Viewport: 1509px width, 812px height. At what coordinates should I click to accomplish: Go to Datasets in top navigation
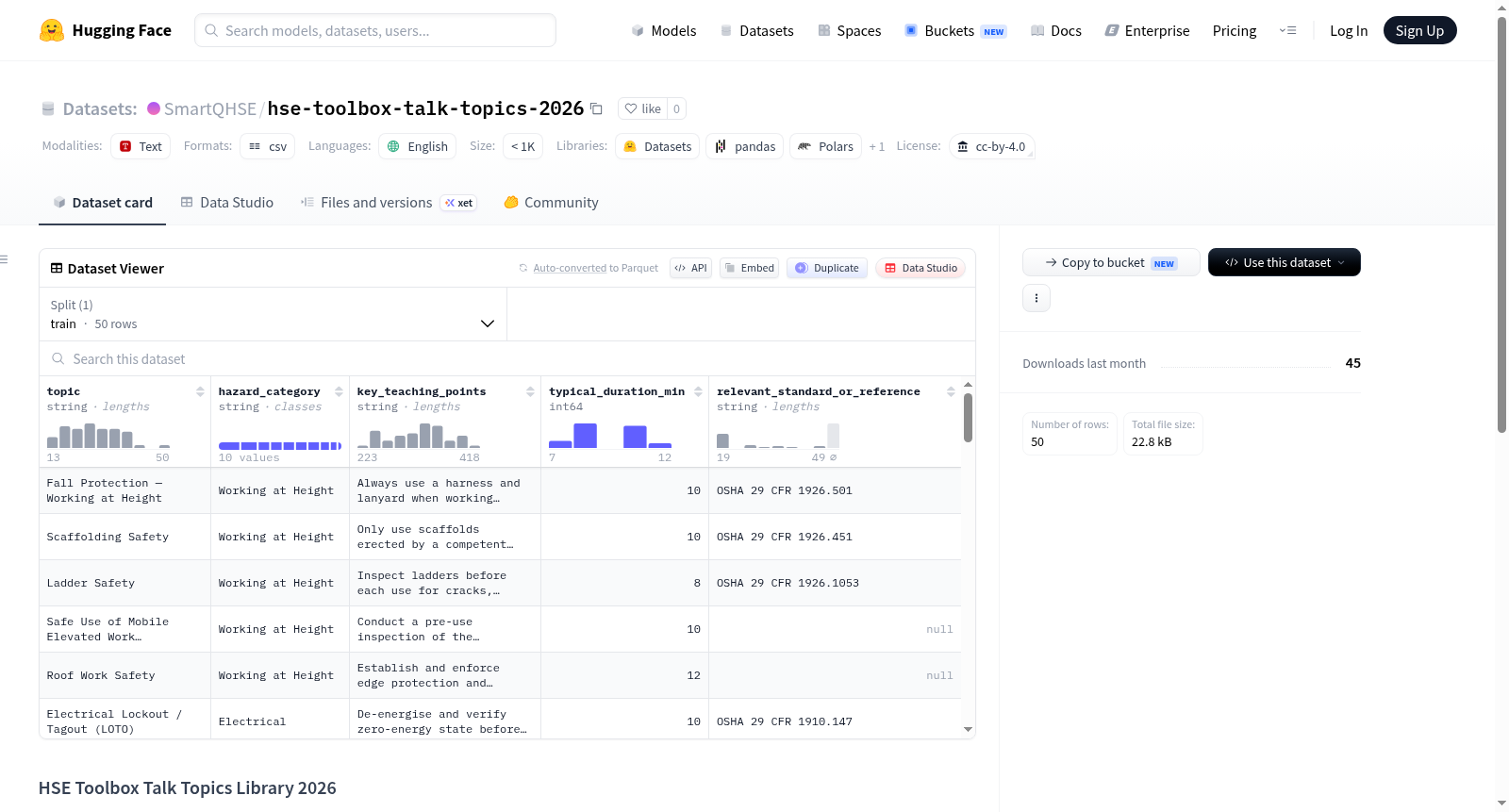(x=757, y=30)
